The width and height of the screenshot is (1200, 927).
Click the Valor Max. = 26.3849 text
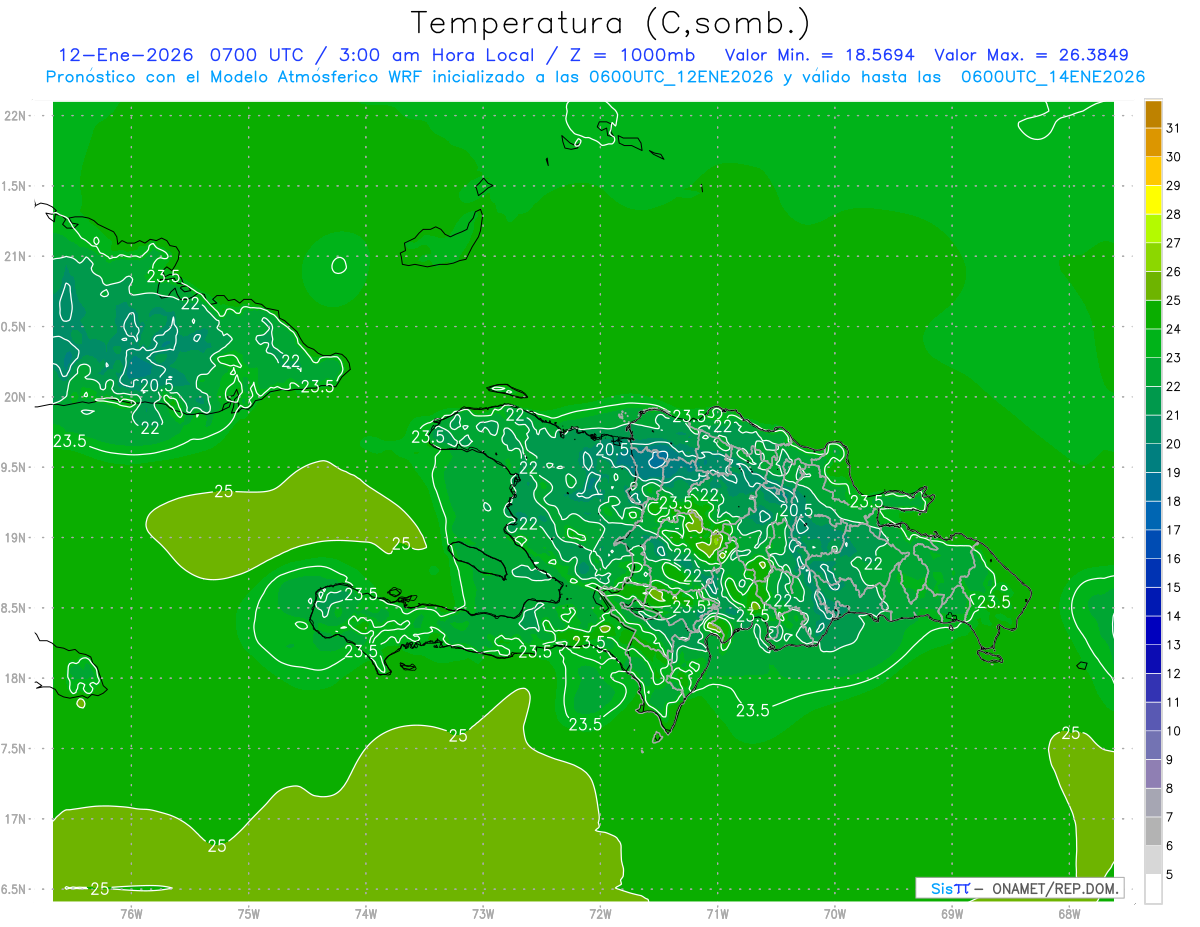click(1031, 55)
